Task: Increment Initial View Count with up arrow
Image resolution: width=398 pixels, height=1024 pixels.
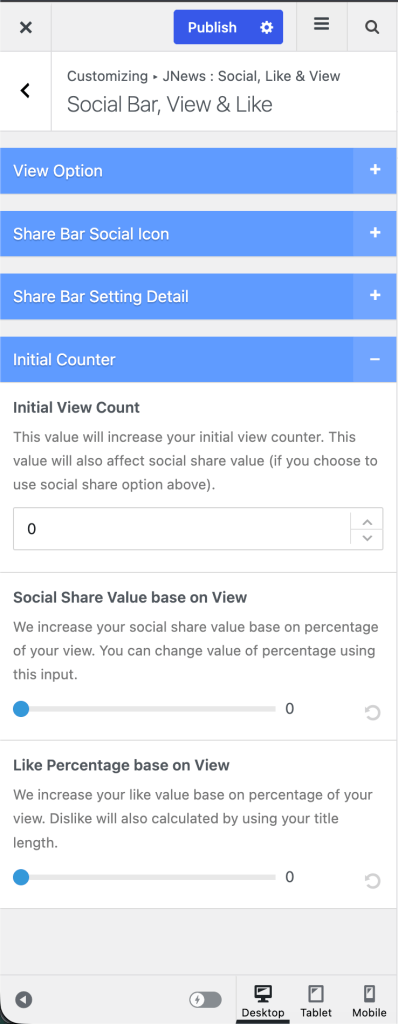Action: point(367,521)
